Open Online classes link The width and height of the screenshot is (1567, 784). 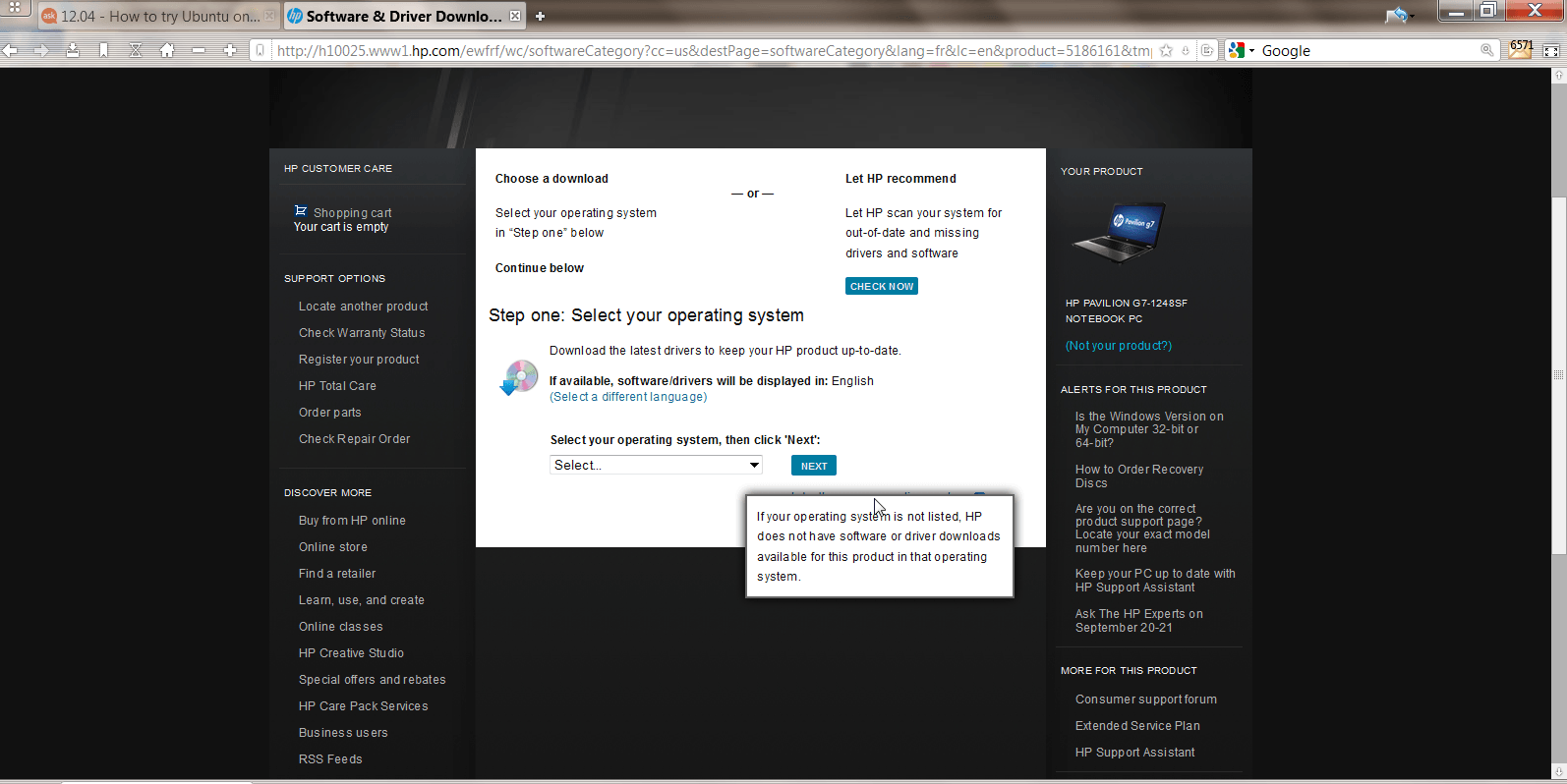(x=341, y=627)
